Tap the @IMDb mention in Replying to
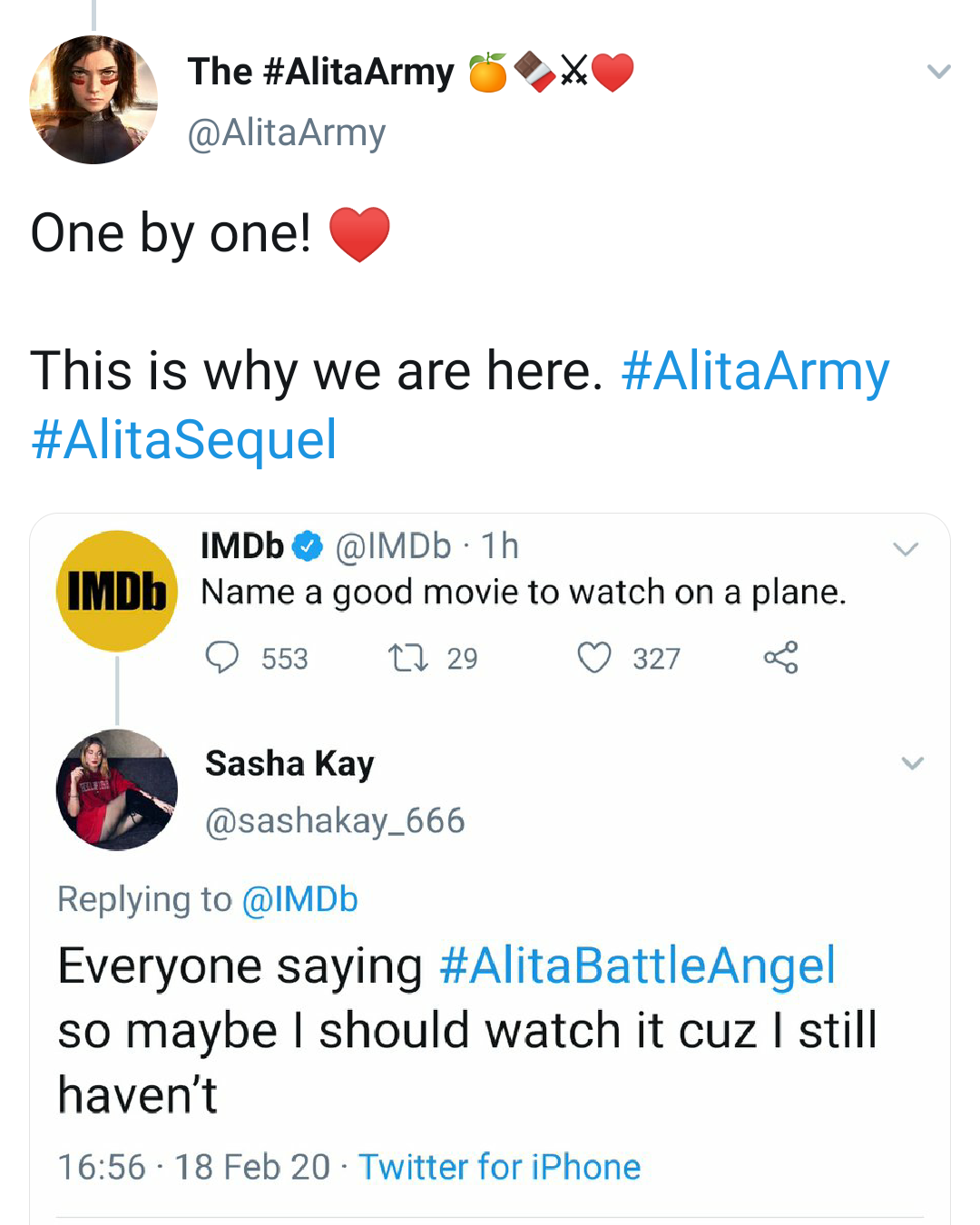The width and height of the screenshot is (980, 1225). (x=299, y=899)
